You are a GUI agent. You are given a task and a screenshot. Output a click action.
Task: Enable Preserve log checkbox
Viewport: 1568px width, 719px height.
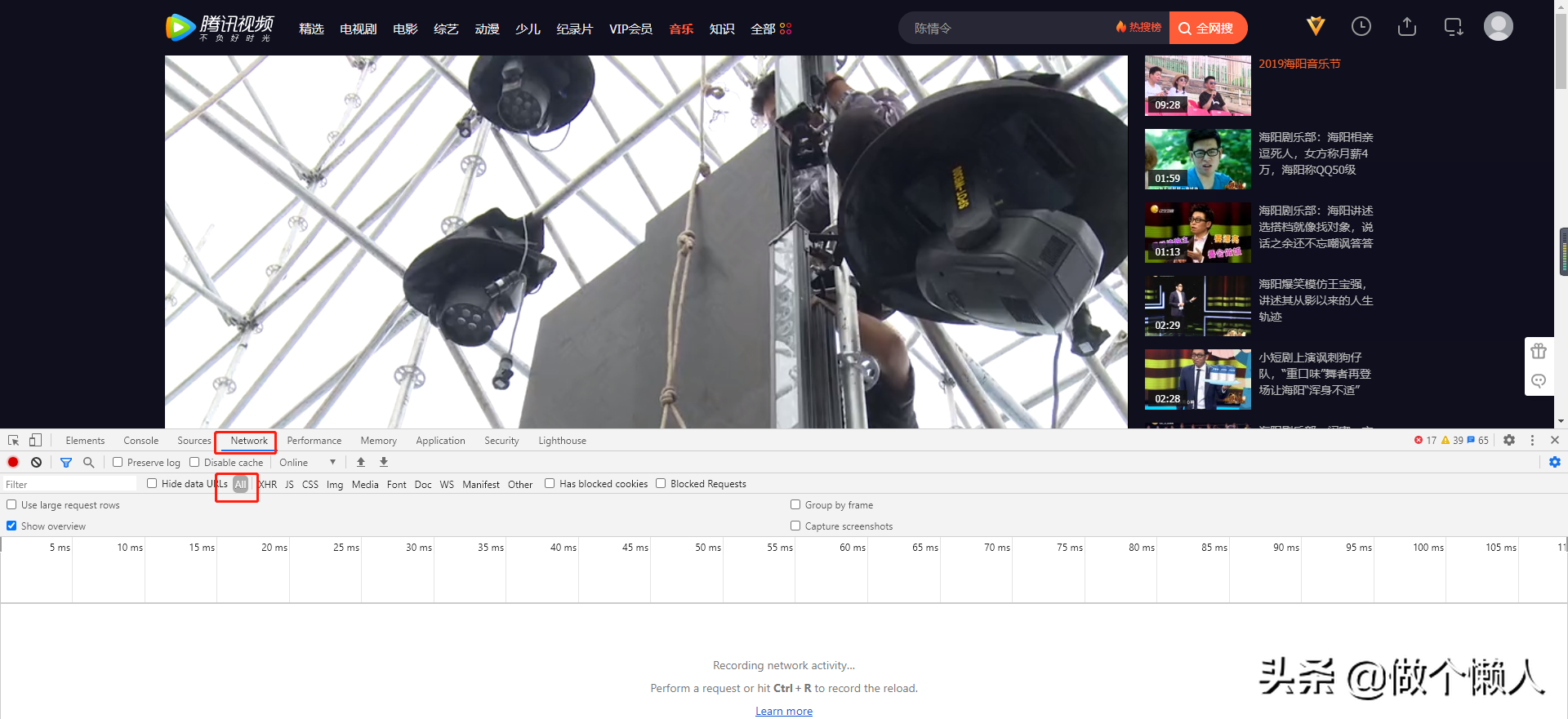pyautogui.click(x=118, y=462)
